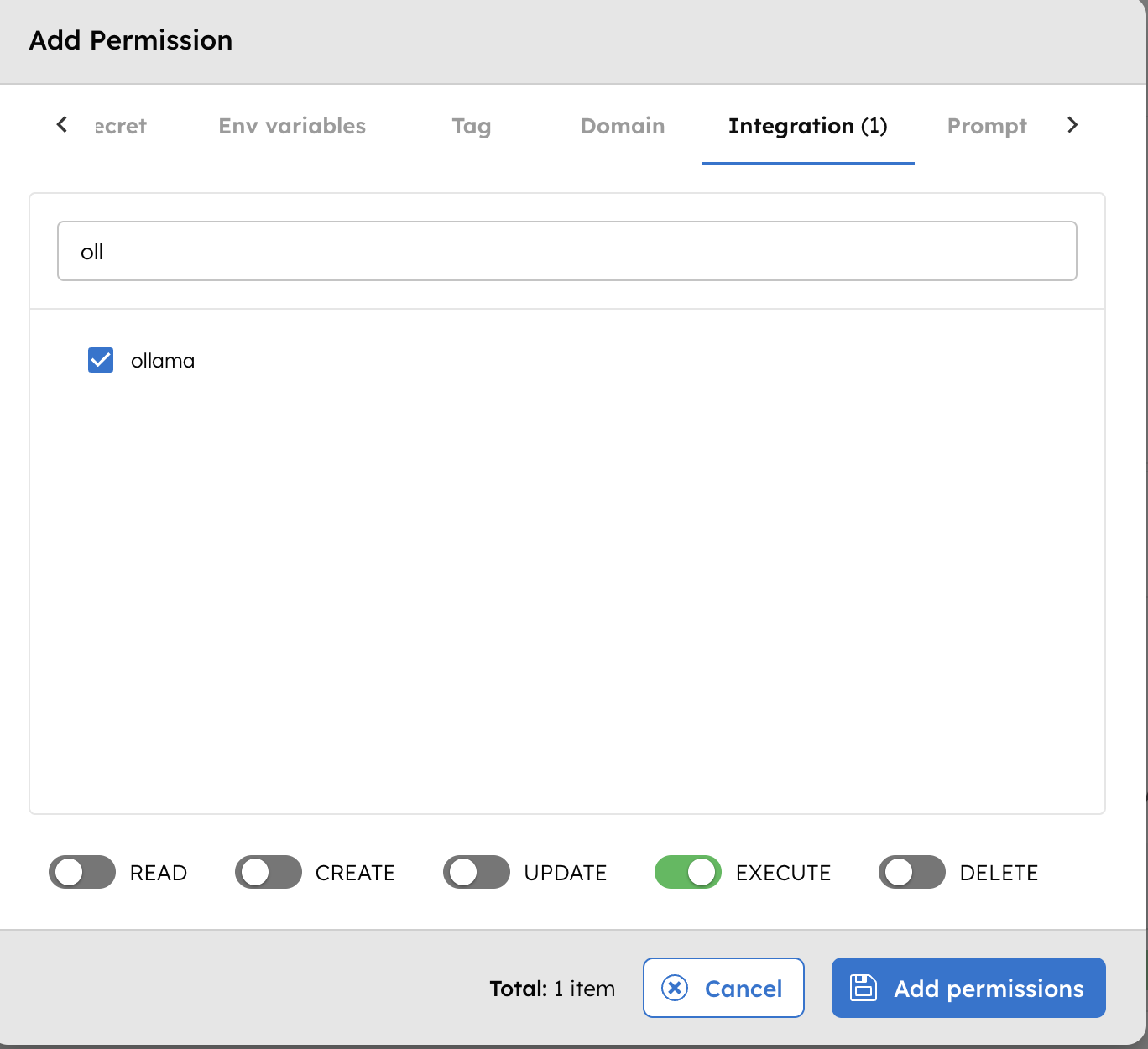Switch to the Env variables tab
Viewport: 1148px width, 1049px height.
click(292, 126)
